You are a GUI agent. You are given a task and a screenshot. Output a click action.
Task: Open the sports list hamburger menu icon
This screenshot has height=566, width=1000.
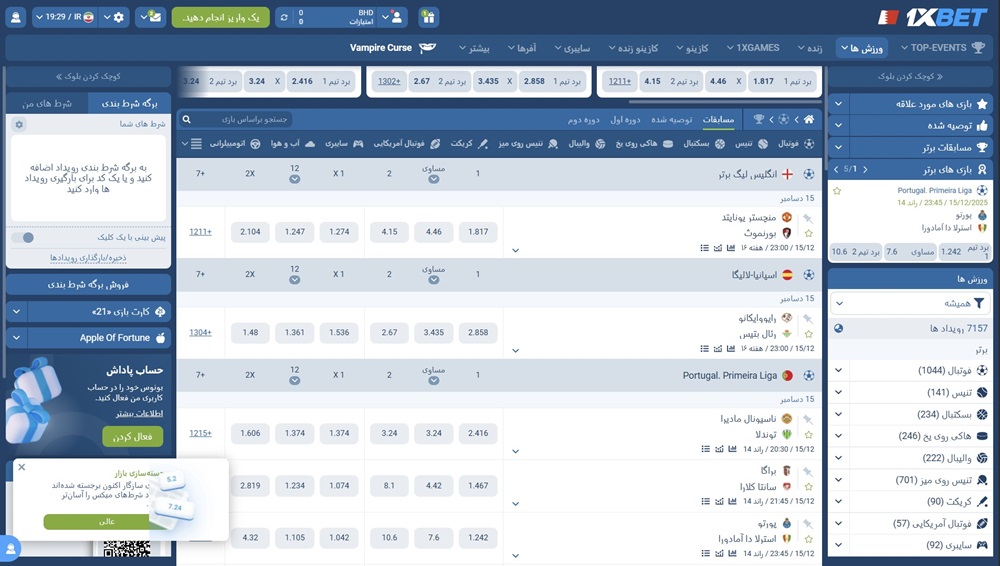(x=196, y=144)
